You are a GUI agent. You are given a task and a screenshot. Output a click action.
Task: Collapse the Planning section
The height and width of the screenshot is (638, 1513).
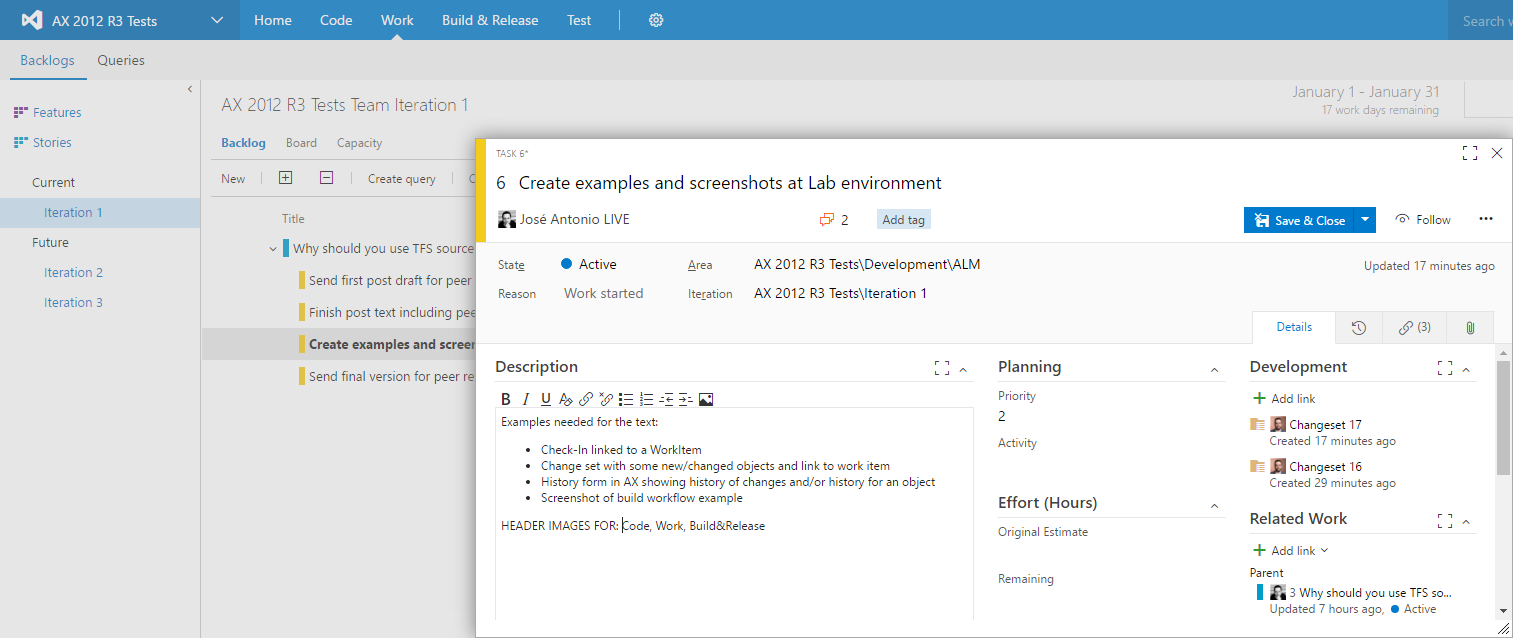point(1215,370)
